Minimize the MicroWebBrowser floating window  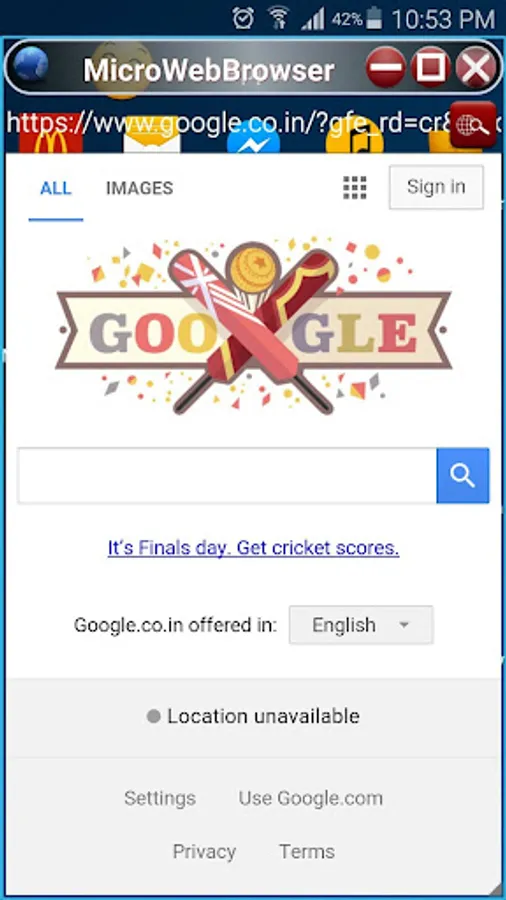[386, 67]
